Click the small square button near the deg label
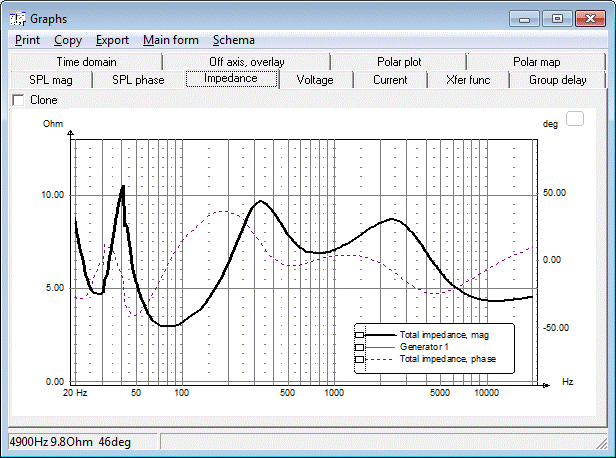This screenshot has width=616, height=458. (x=575, y=119)
